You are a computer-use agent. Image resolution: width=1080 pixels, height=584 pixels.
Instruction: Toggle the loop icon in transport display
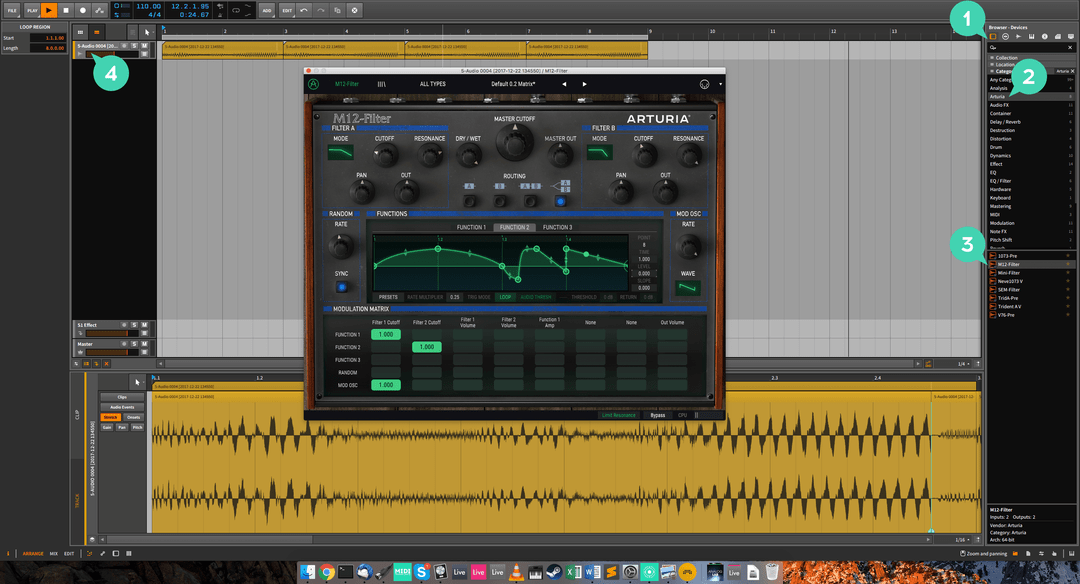point(236,10)
